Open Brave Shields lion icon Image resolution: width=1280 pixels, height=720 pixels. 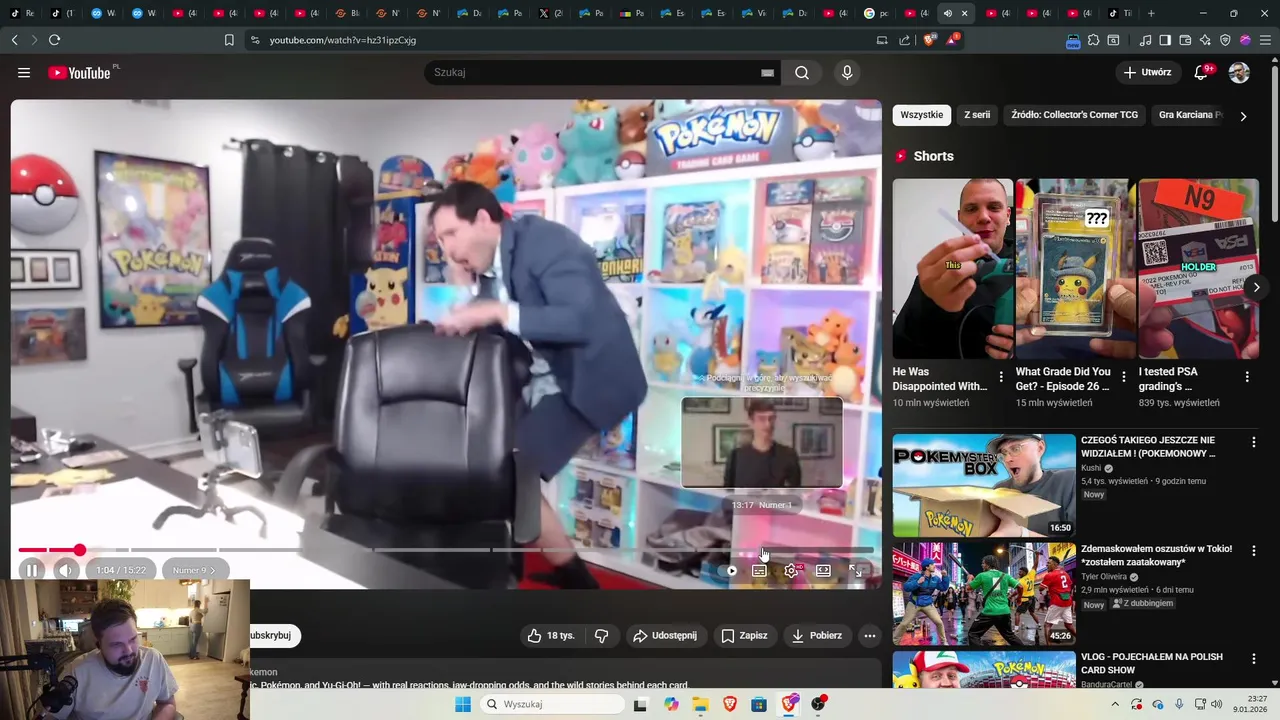929,40
